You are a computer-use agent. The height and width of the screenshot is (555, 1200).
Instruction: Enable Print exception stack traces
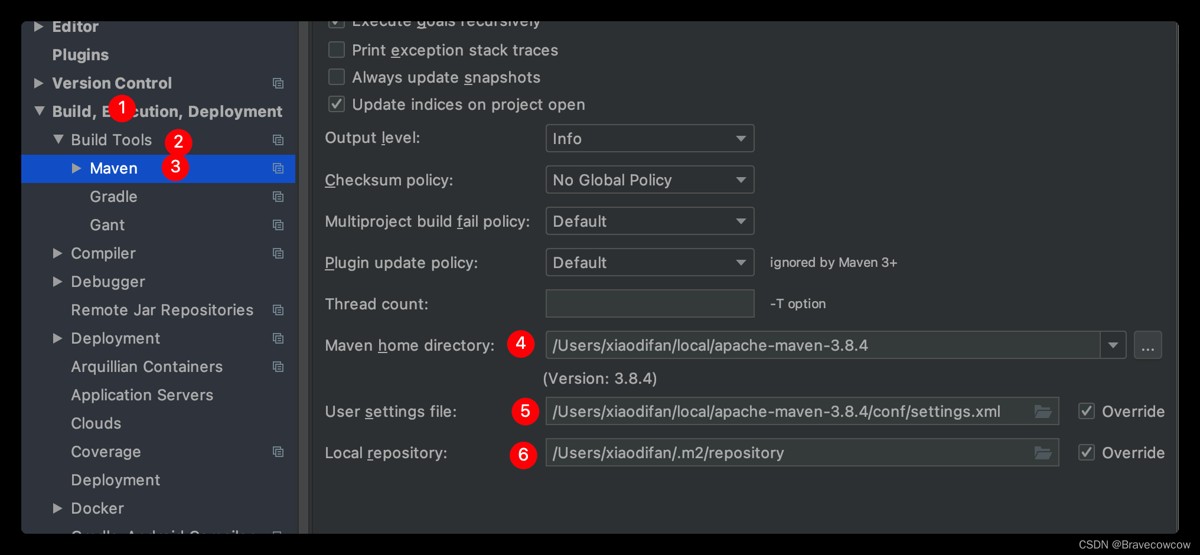point(337,50)
